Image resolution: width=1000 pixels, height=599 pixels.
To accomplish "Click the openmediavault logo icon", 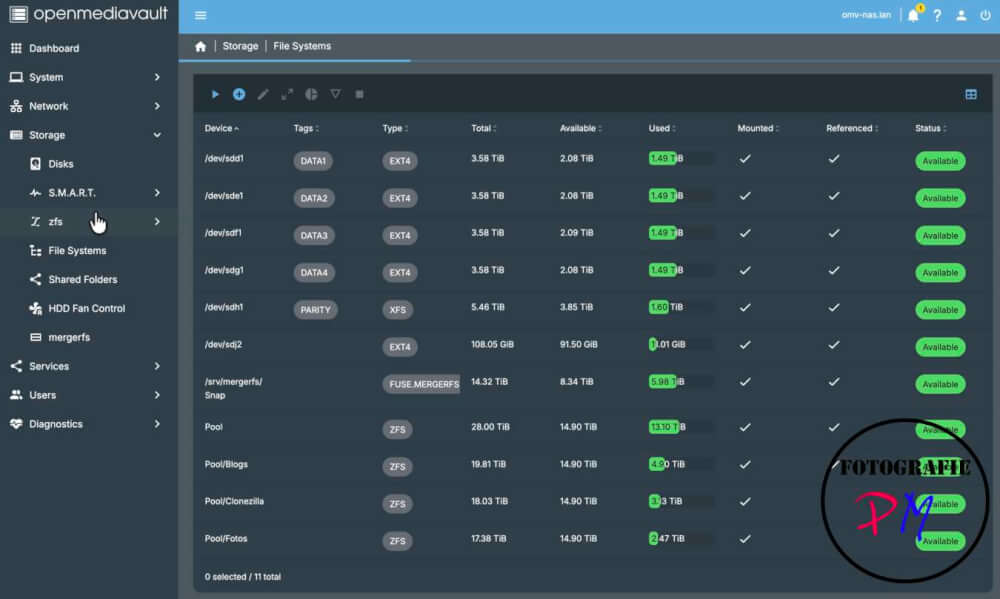I will (x=18, y=13).
